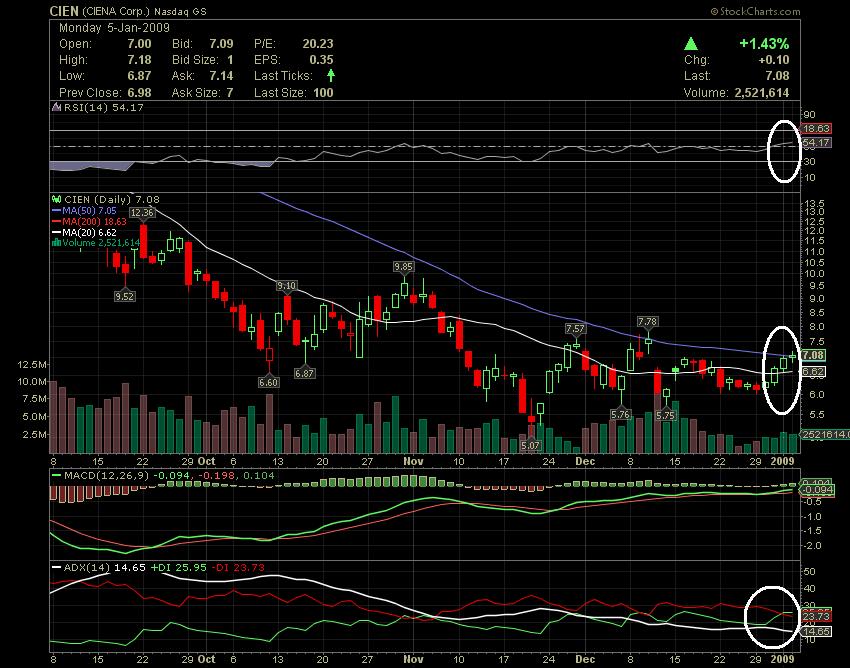Click the green Last Ticks up arrow
Image resolution: width=850 pixels, height=668 pixels.
coord(331,76)
